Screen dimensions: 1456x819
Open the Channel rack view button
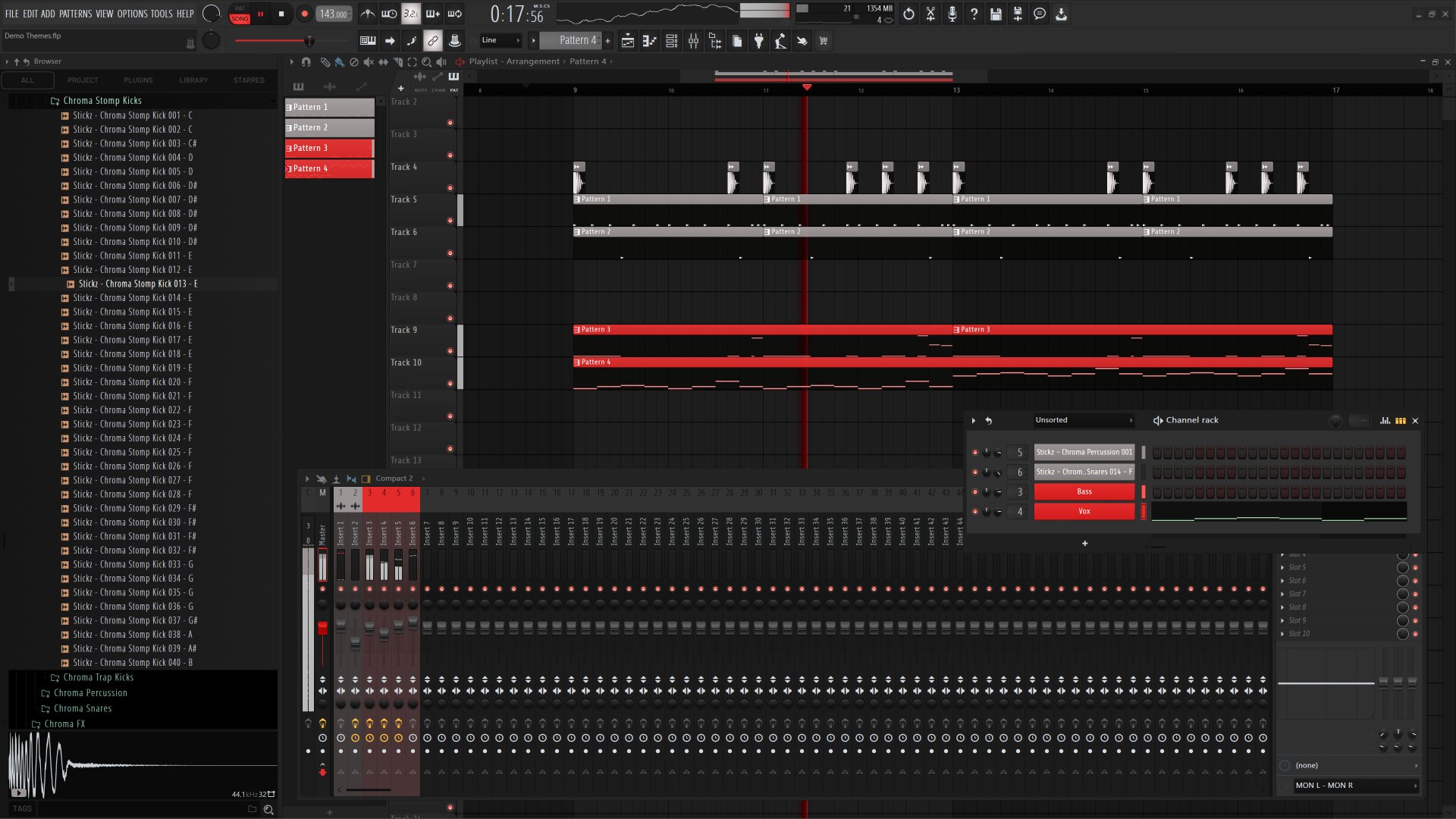click(671, 41)
